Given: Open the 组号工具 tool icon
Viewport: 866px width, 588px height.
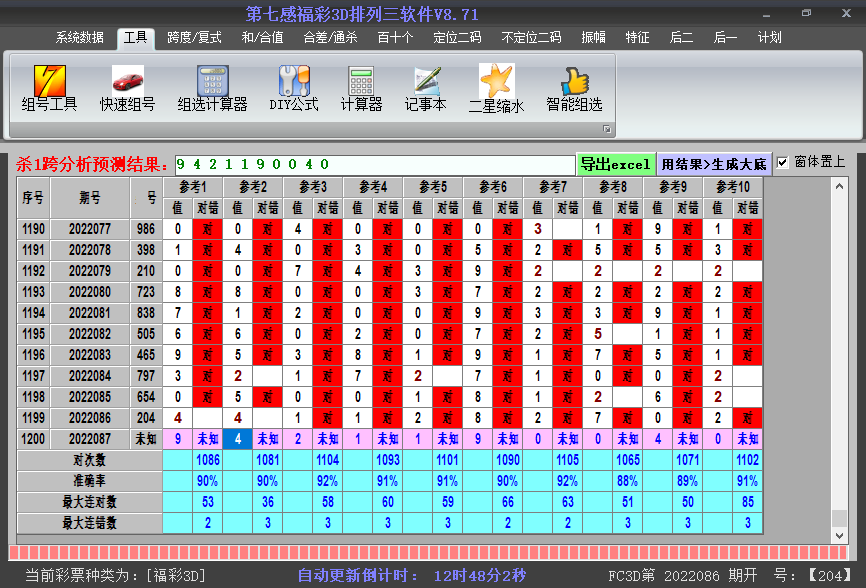Looking at the screenshot, I should click(x=49, y=88).
